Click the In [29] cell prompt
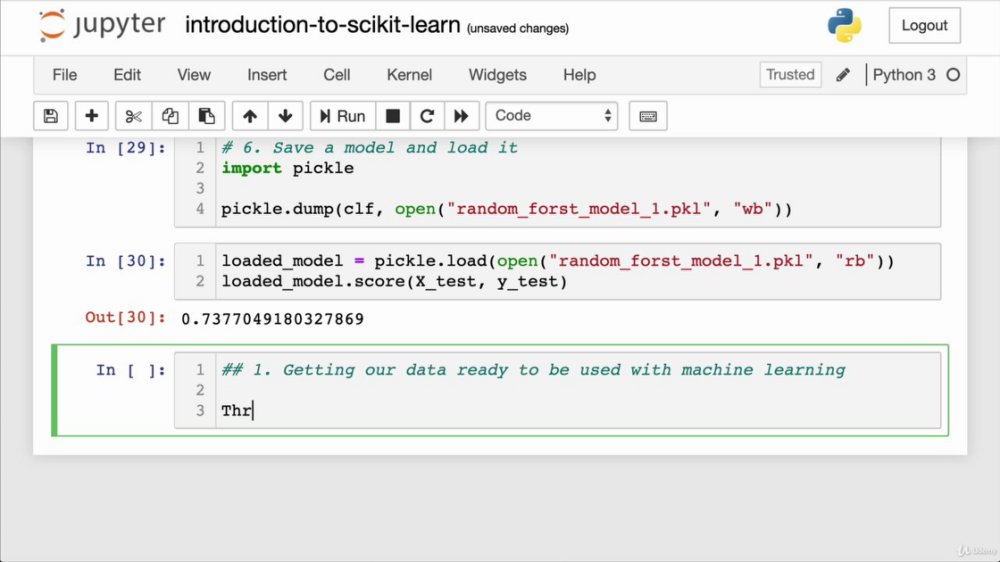 pyautogui.click(x=126, y=148)
